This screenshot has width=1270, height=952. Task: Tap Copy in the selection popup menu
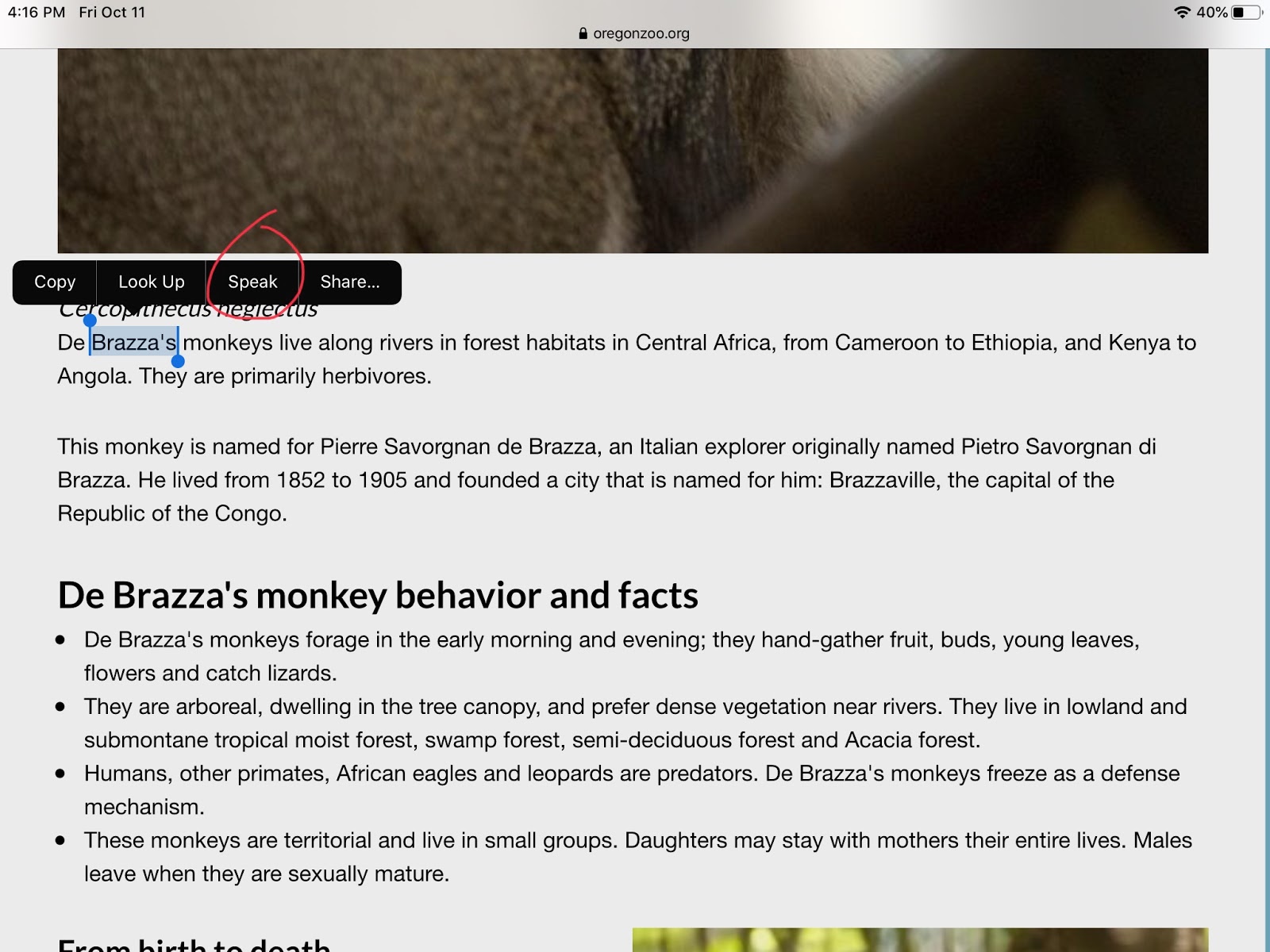coord(55,282)
